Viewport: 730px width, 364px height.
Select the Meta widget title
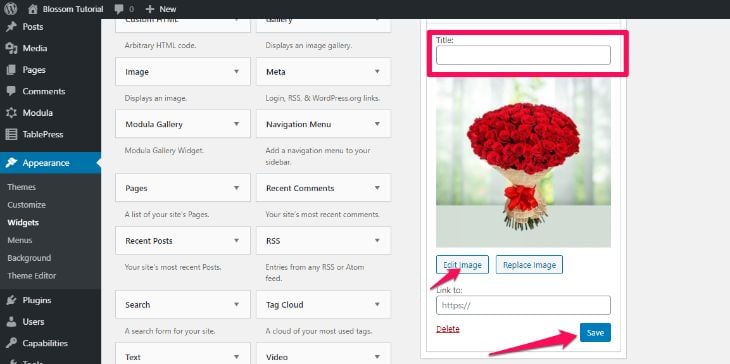click(276, 72)
